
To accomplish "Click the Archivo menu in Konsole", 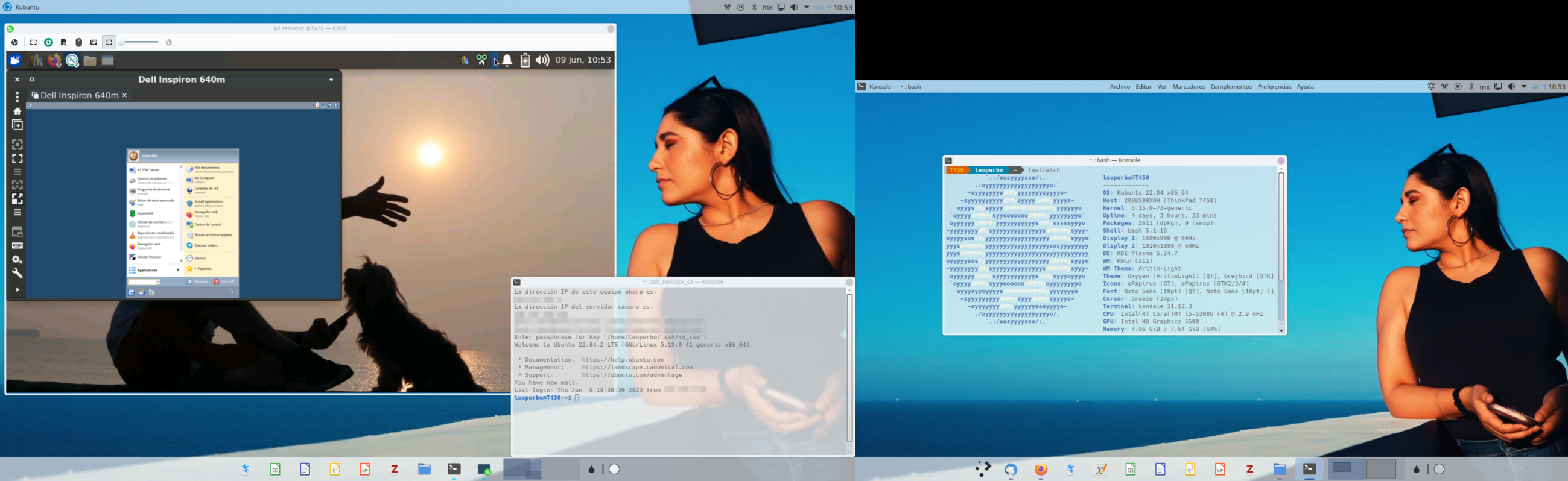I will pyautogui.click(x=1119, y=87).
